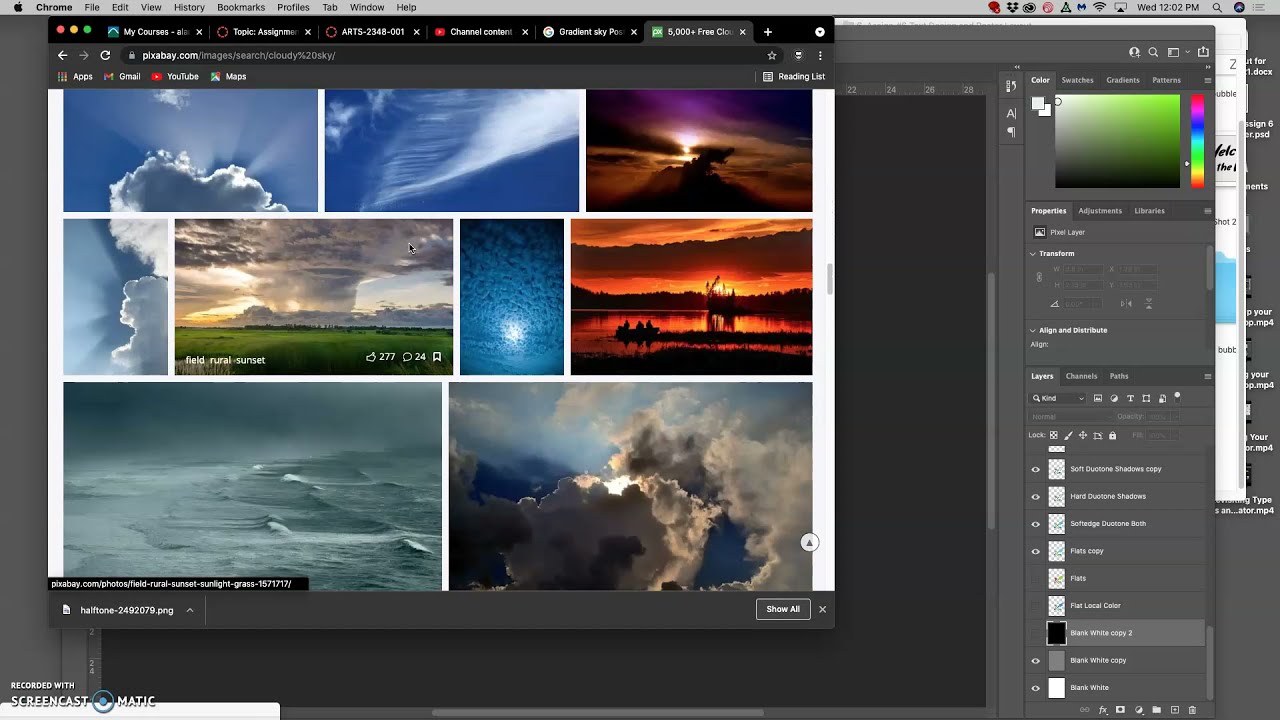Image resolution: width=1280 pixels, height=720 pixels.
Task: Click the flip horizontal icon in Properties
Action: point(1127,304)
